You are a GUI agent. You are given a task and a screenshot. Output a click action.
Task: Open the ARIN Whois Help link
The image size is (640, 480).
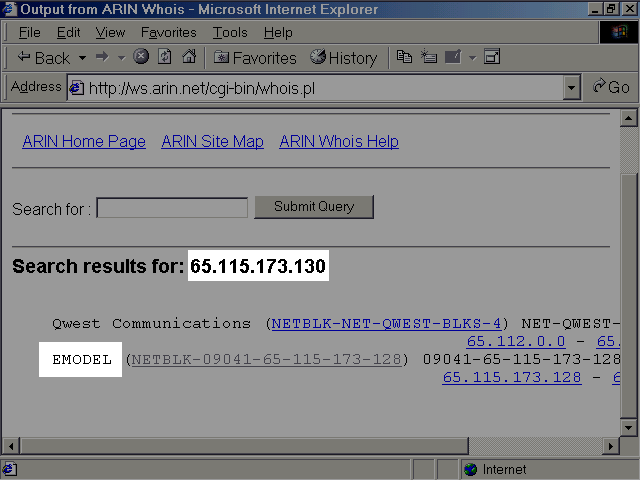point(339,141)
